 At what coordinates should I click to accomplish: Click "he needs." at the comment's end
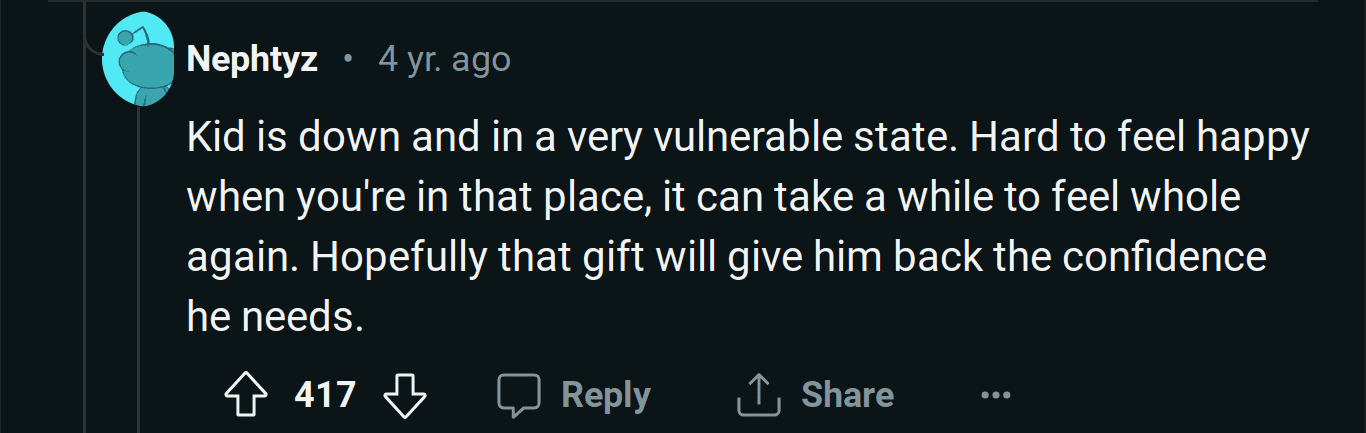(x=272, y=317)
